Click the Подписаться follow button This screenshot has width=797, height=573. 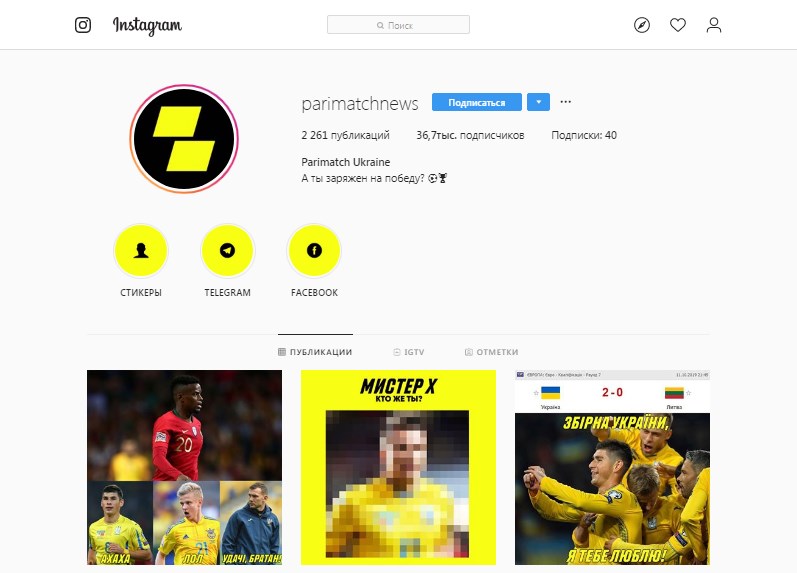[x=477, y=102]
